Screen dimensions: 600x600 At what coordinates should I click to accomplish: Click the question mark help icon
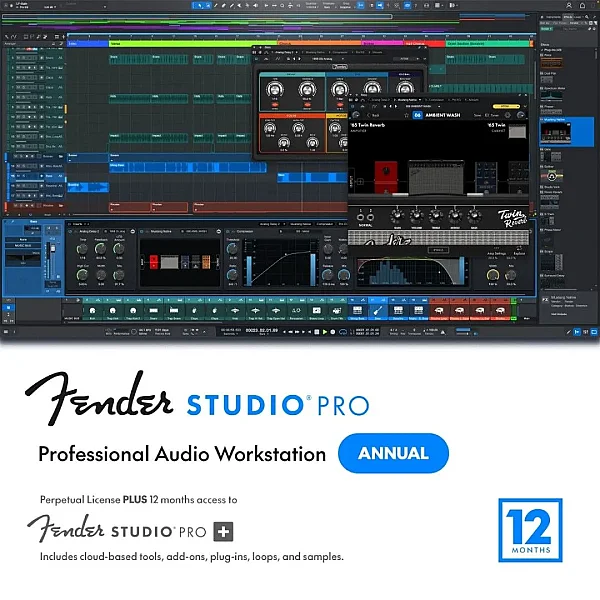coord(416,5)
